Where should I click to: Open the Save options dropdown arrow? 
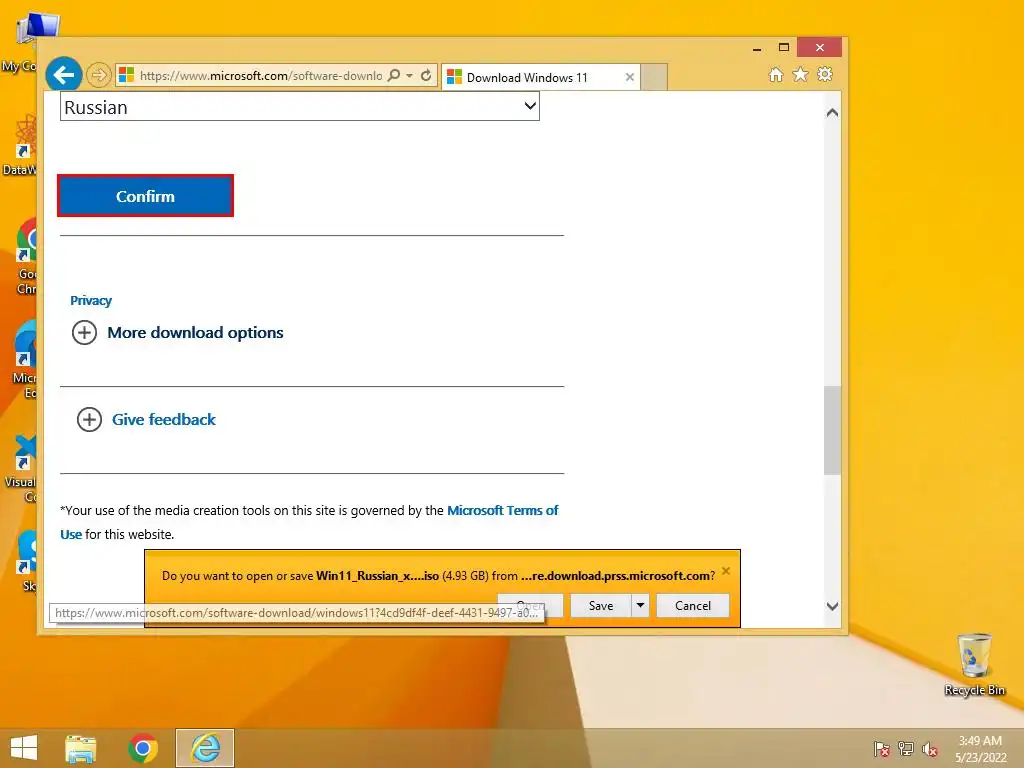[x=641, y=605]
